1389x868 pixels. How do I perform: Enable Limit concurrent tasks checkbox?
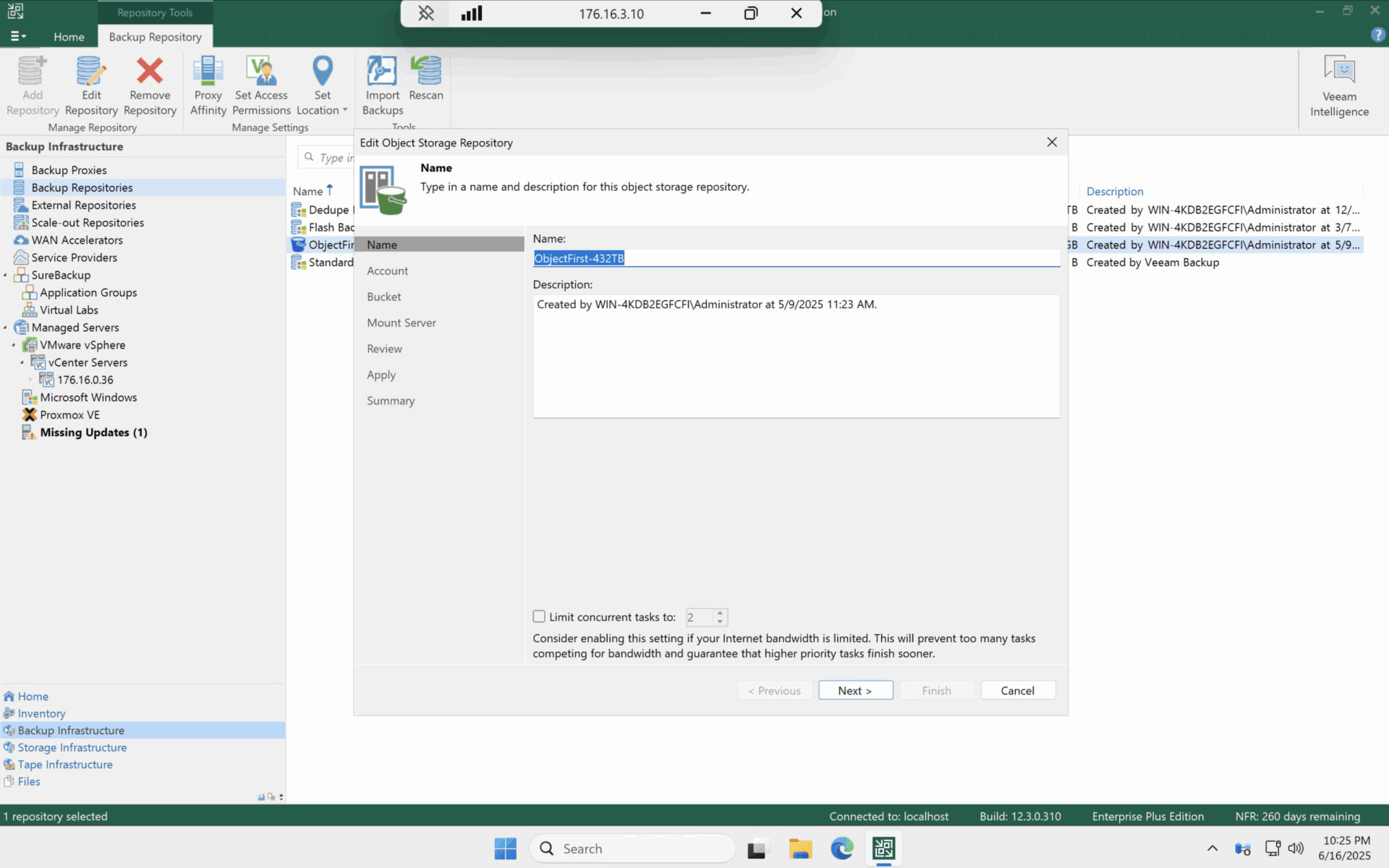pos(539,616)
